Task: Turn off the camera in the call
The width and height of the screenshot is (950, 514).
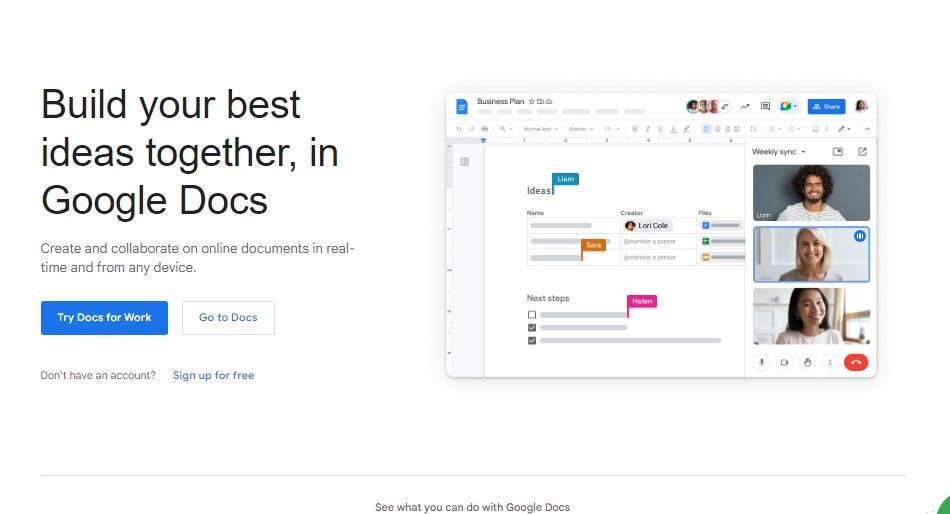Action: click(x=785, y=362)
